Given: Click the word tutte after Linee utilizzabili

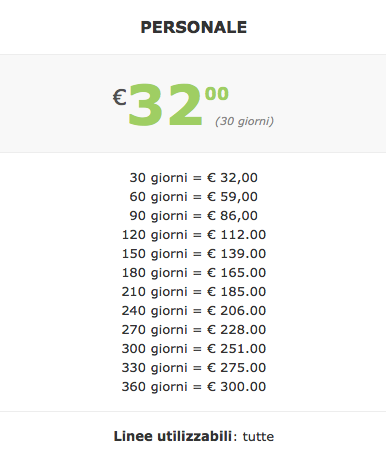Looking at the screenshot, I should coord(258,437).
